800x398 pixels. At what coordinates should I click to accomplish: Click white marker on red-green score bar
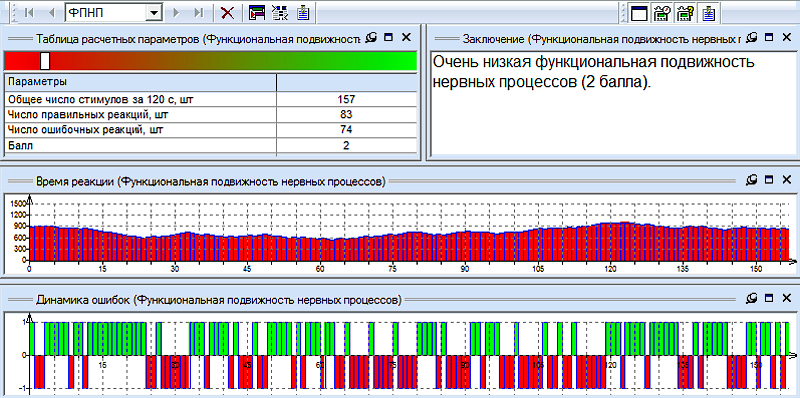click(x=45, y=61)
